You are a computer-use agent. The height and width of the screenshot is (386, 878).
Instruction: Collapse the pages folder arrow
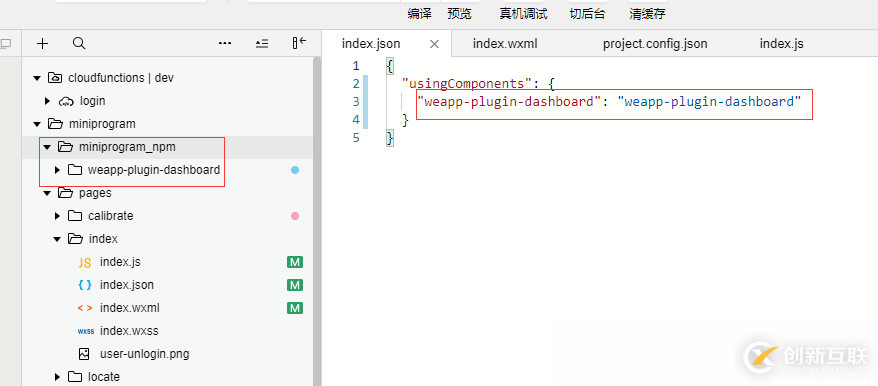coord(48,193)
